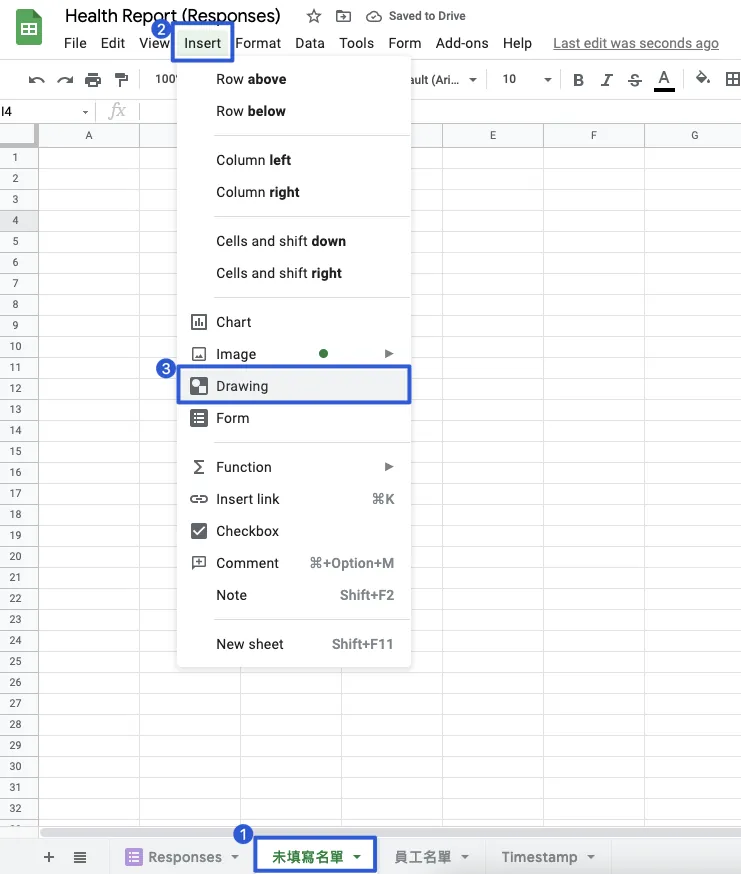Open font size dropdown showing 10

[526, 80]
